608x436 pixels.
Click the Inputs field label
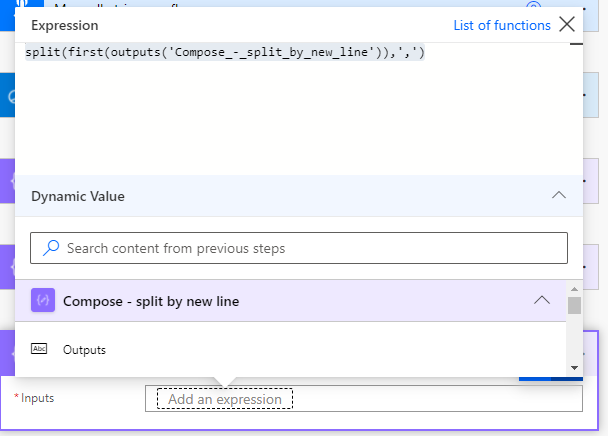37,398
